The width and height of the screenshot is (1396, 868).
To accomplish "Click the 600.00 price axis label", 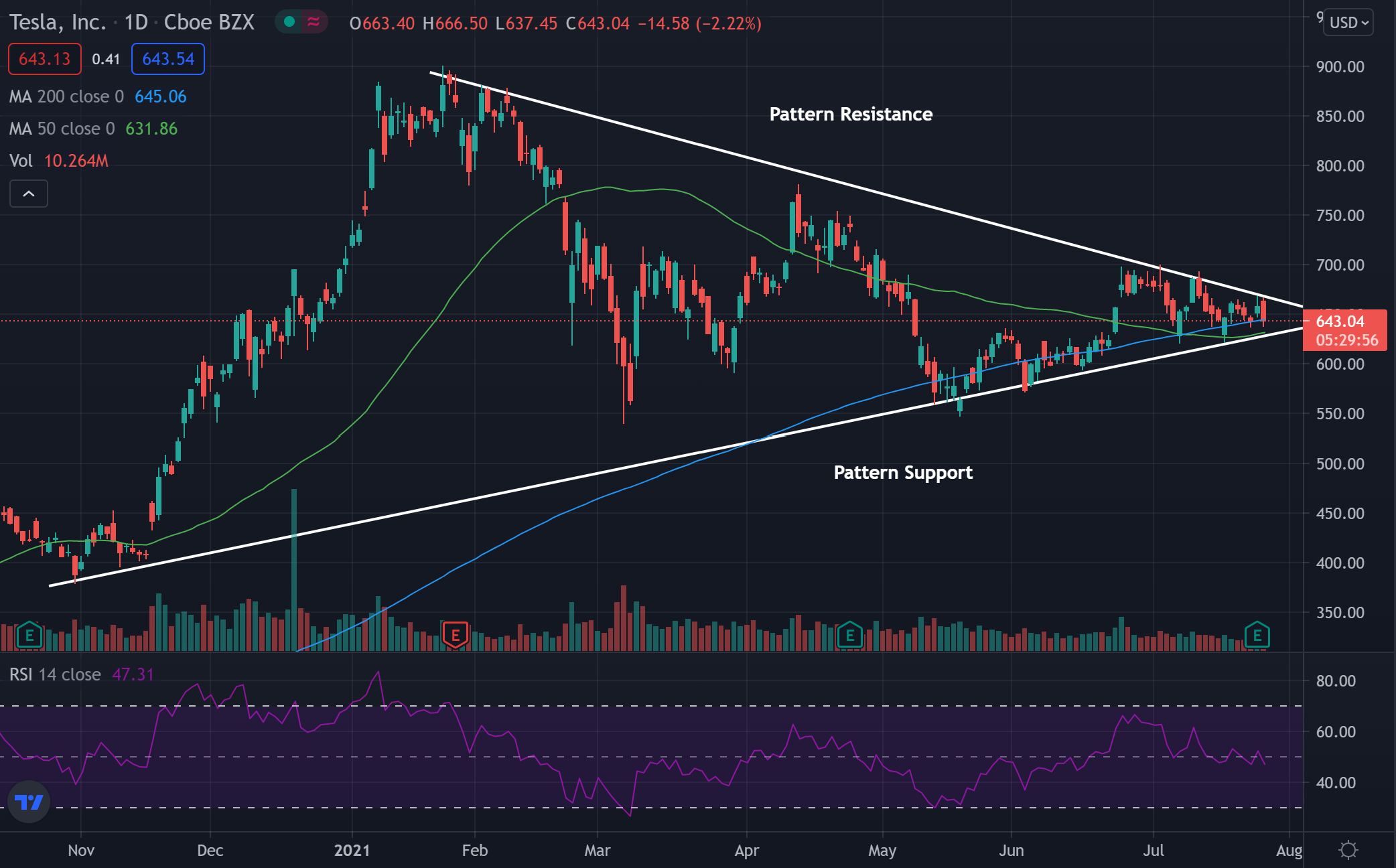I will pos(1340,364).
